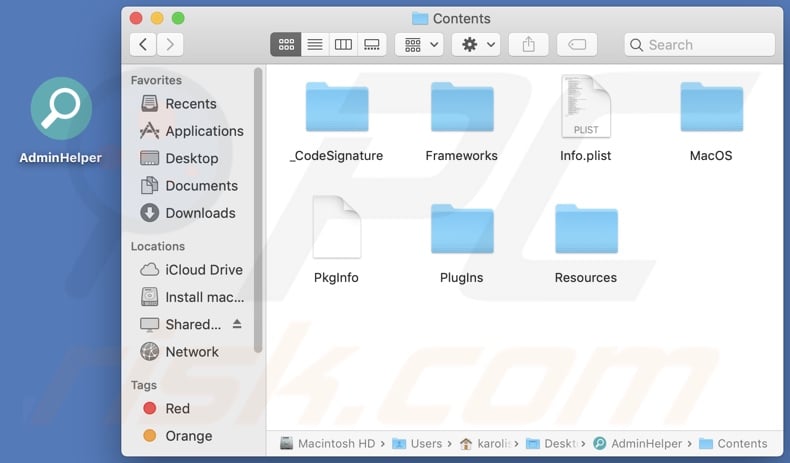Eject the Shared... volume
This screenshot has width=790, height=463.
click(237, 324)
